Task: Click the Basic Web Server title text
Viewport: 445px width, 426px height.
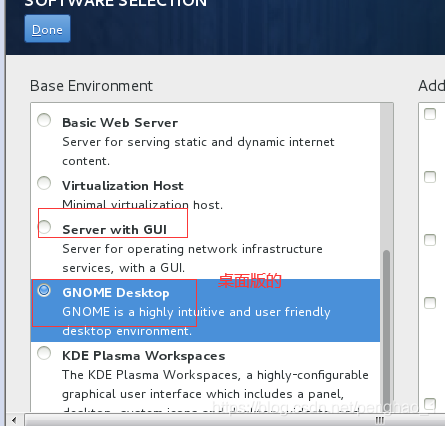Action: (x=120, y=123)
